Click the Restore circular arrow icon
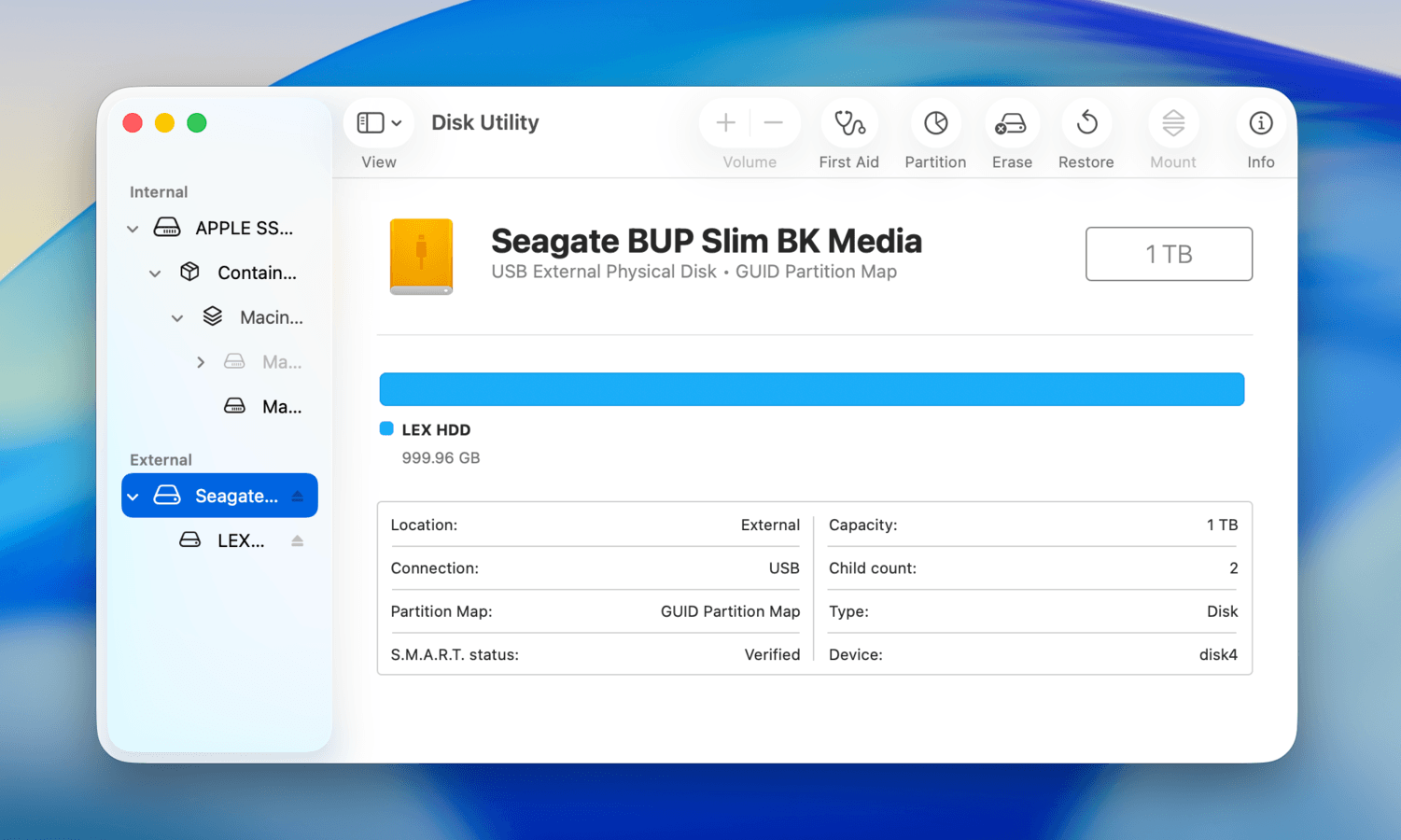This screenshot has width=1401, height=840. (x=1086, y=122)
